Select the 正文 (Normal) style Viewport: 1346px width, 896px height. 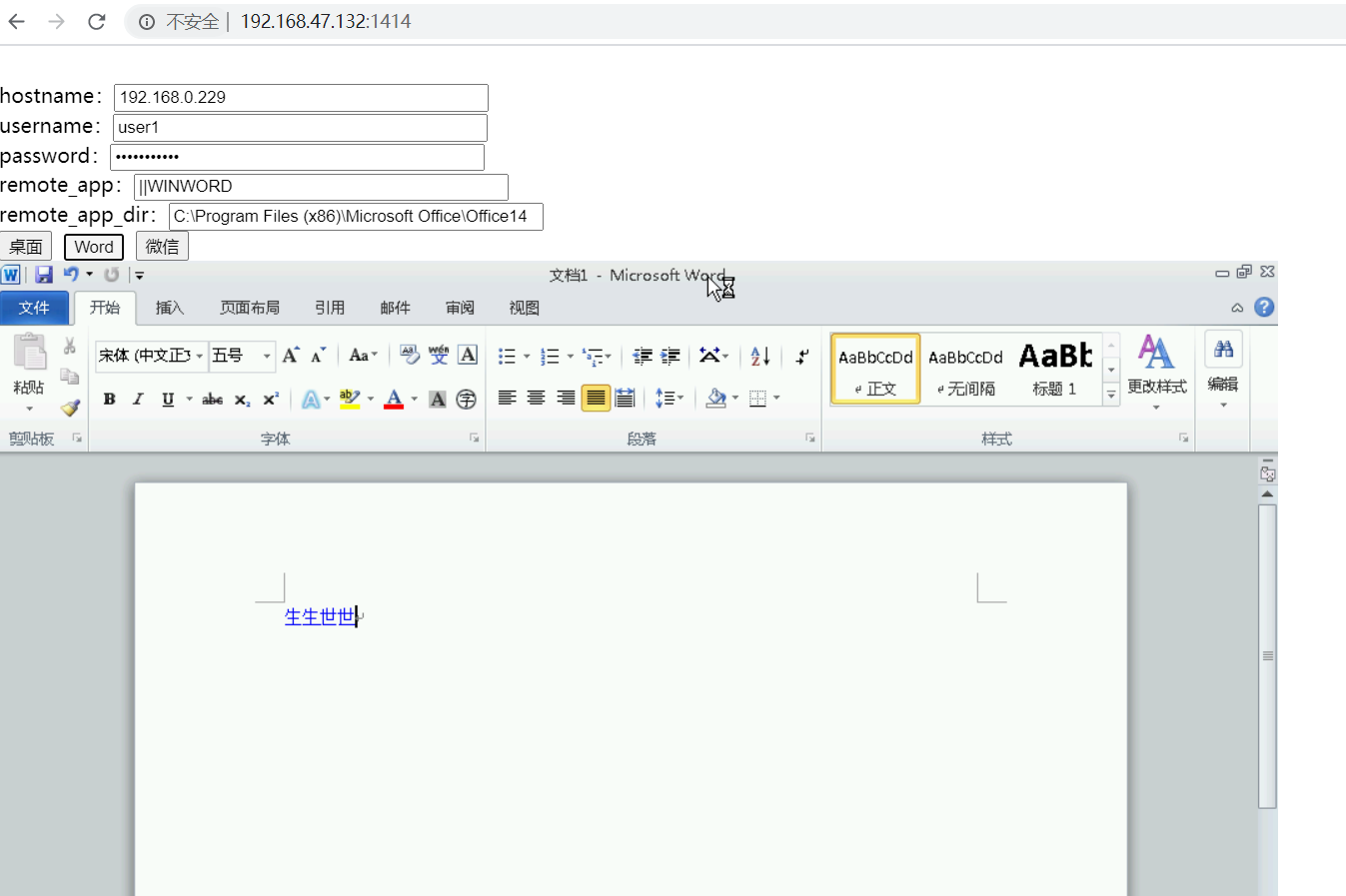click(x=875, y=369)
